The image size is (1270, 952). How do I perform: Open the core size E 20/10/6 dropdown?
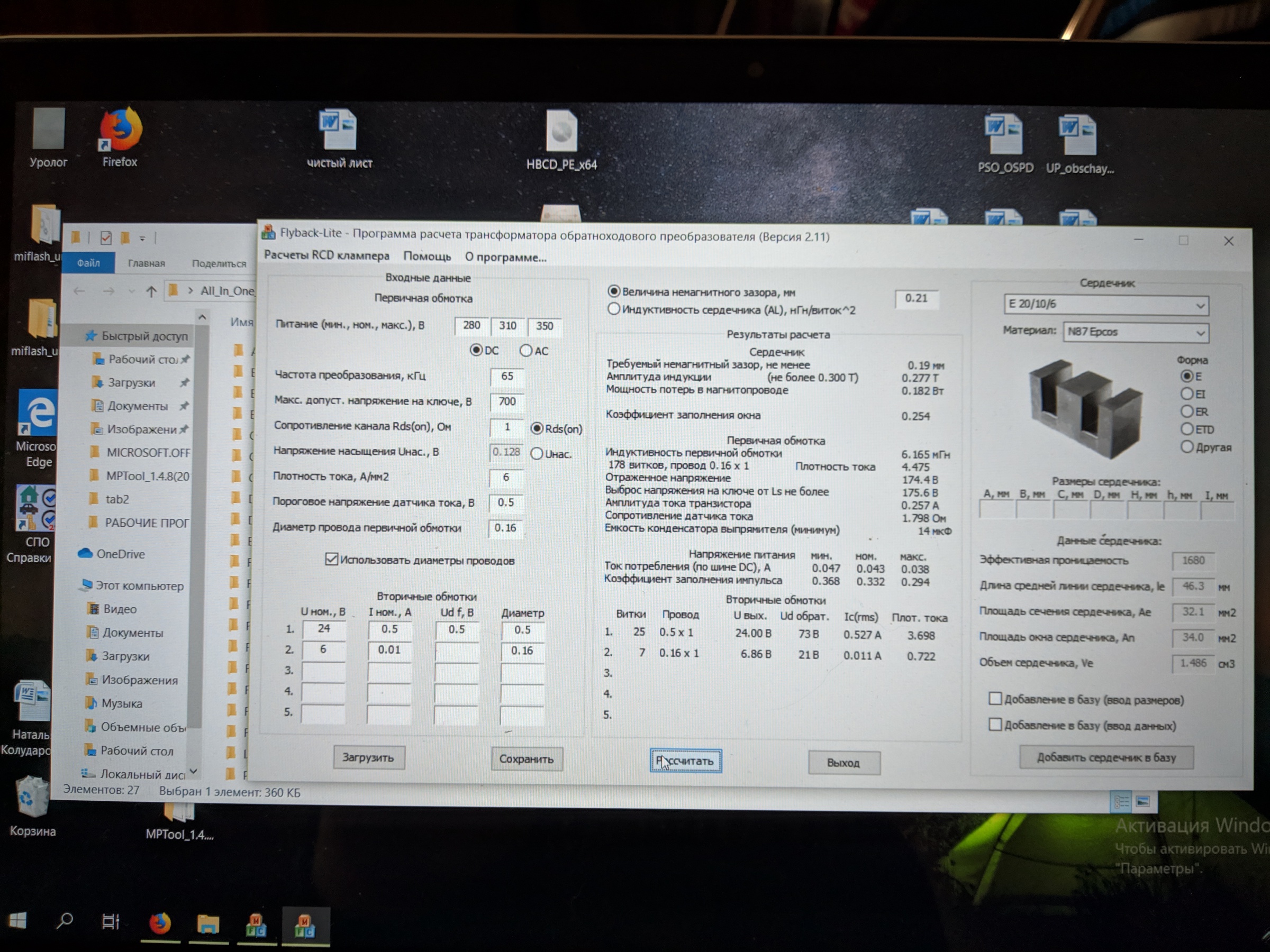click(x=1106, y=304)
